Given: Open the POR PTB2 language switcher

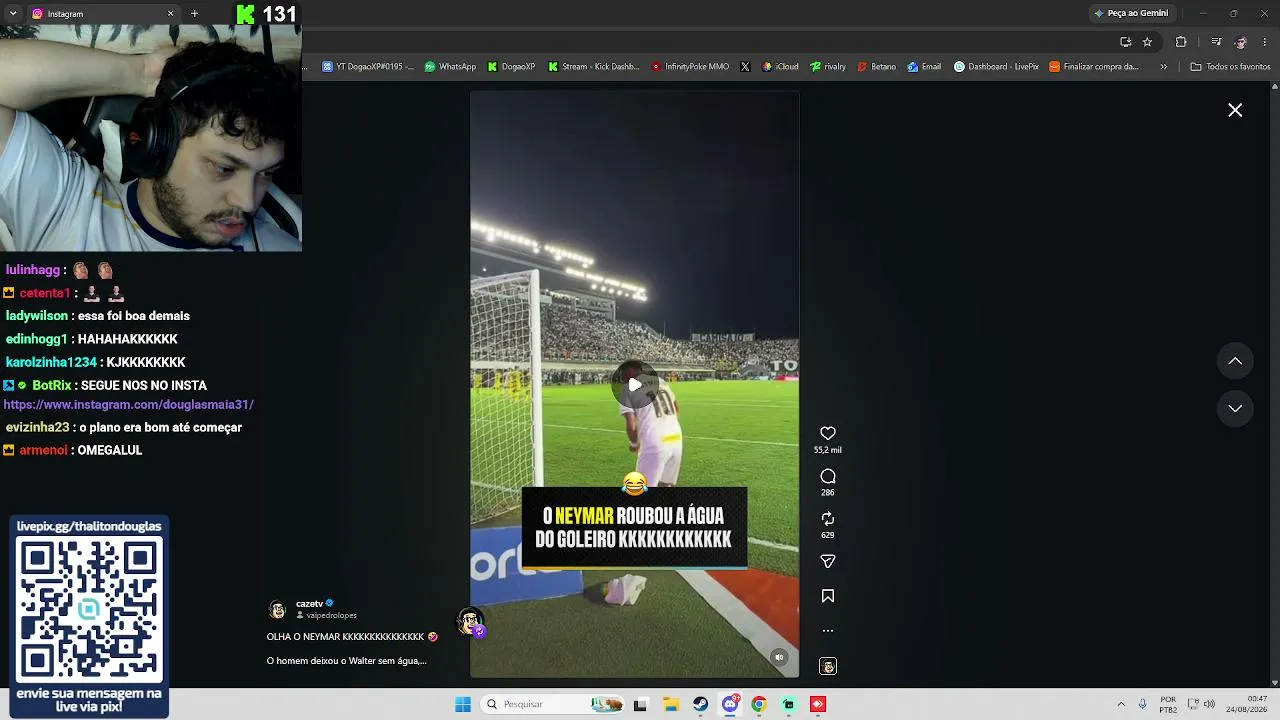Looking at the screenshot, I should click(1168, 704).
